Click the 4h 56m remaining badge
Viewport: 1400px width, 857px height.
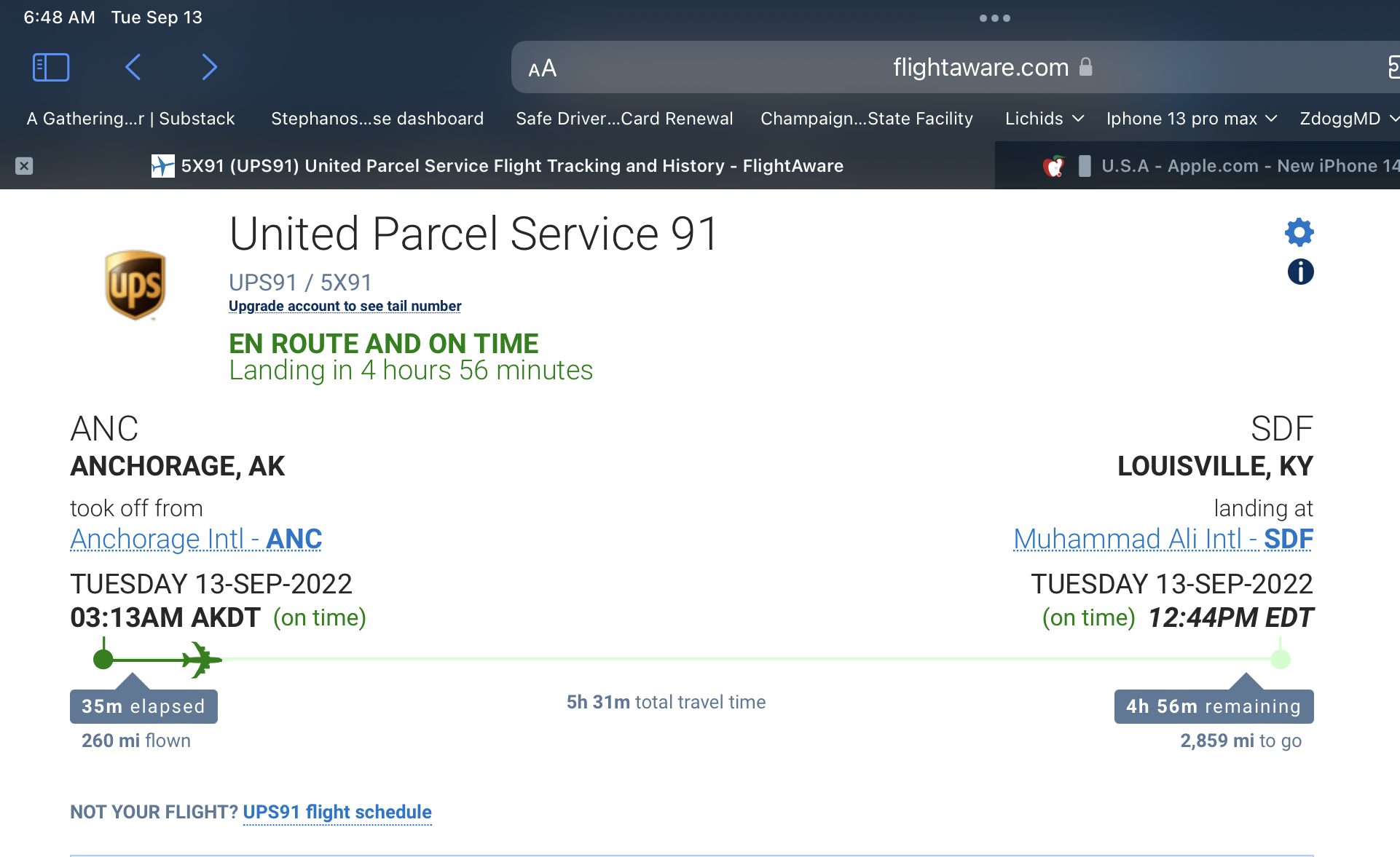click(x=1214, y=706)
